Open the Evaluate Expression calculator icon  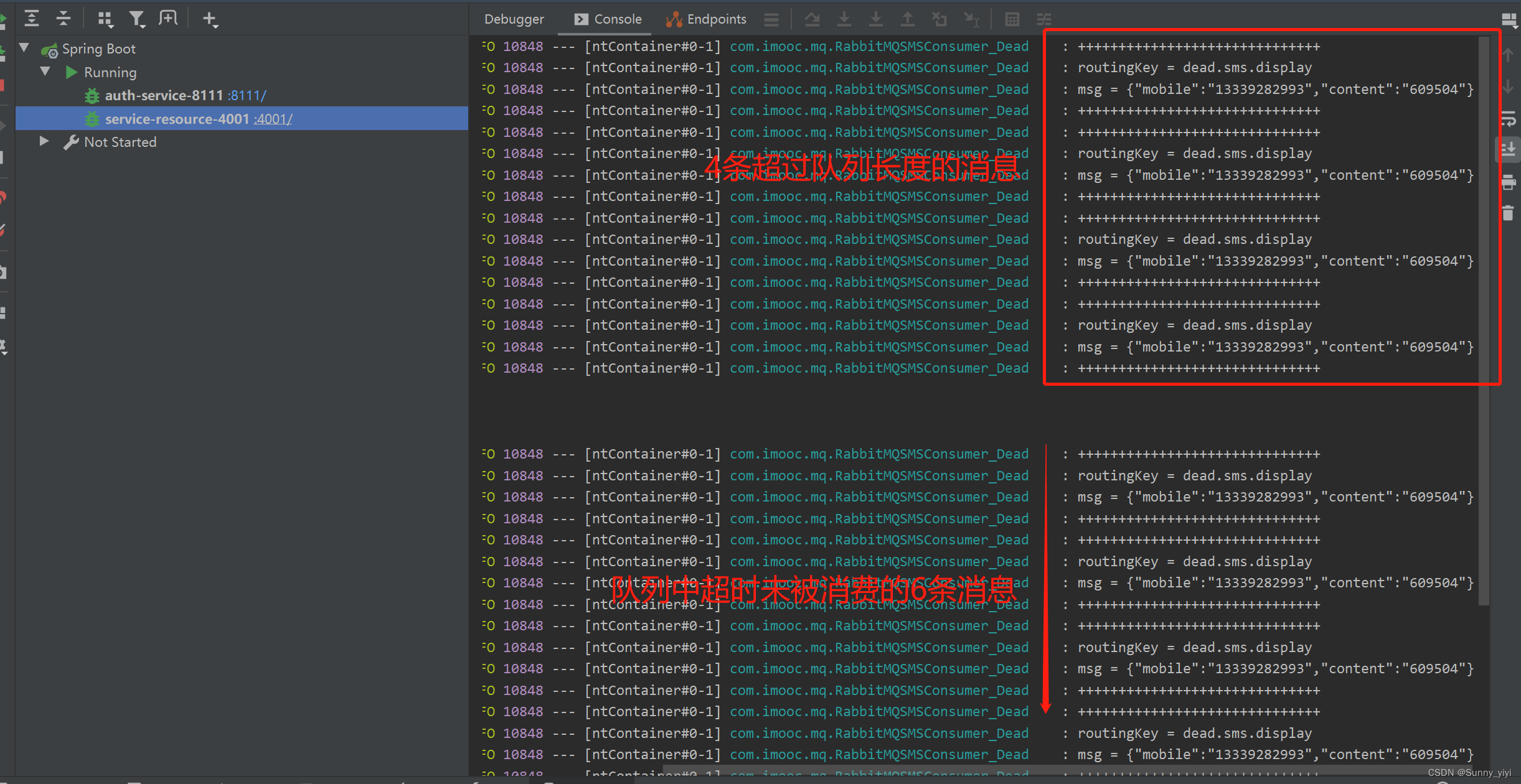1012,20
